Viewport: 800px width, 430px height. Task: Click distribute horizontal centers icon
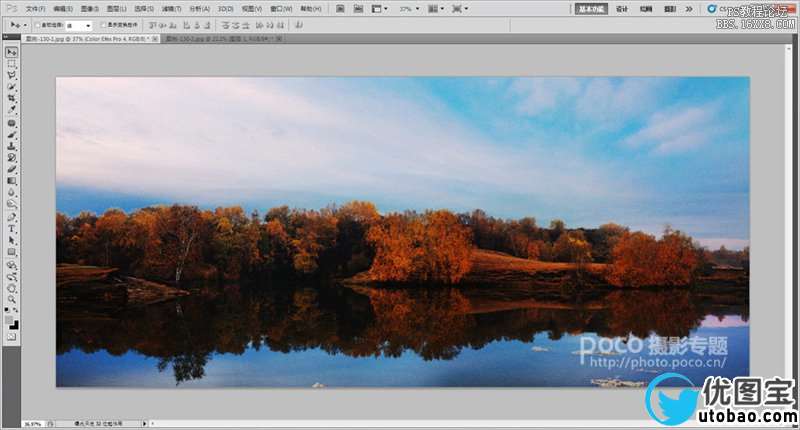[x=270, y=25]
